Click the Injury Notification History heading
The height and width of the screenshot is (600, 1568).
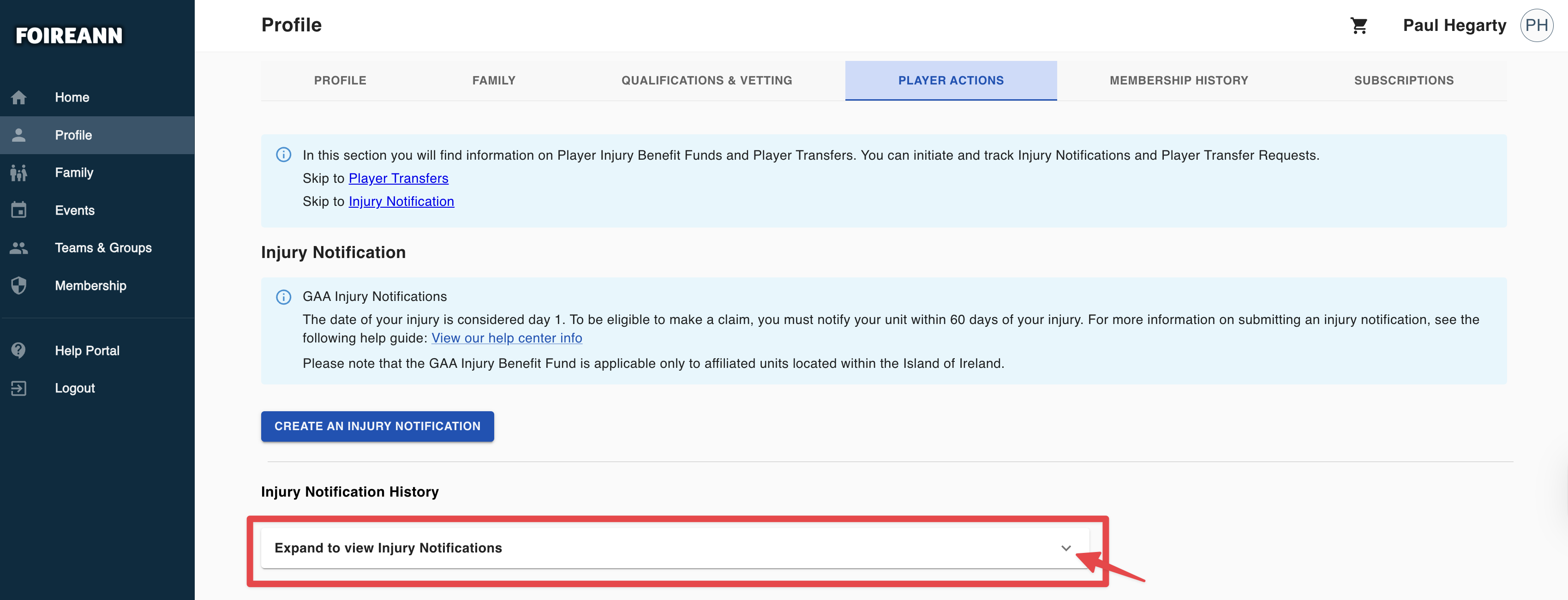349,492
